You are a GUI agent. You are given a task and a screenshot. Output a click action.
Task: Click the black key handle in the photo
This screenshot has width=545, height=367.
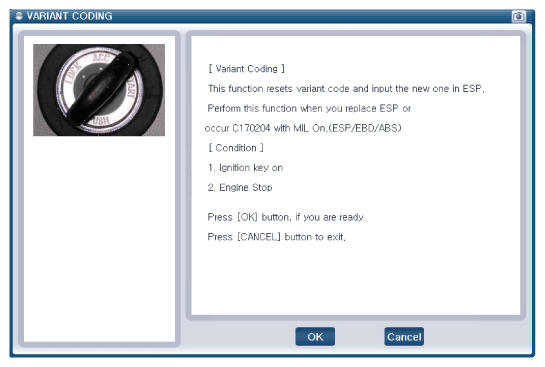(x=101, y=89)
